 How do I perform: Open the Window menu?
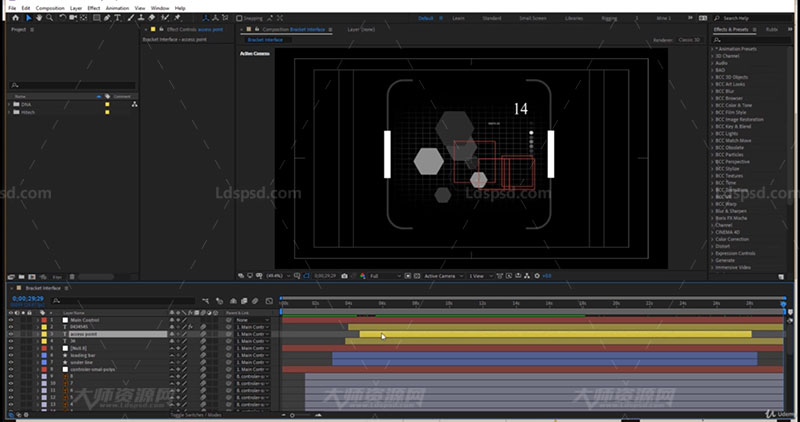160,8
